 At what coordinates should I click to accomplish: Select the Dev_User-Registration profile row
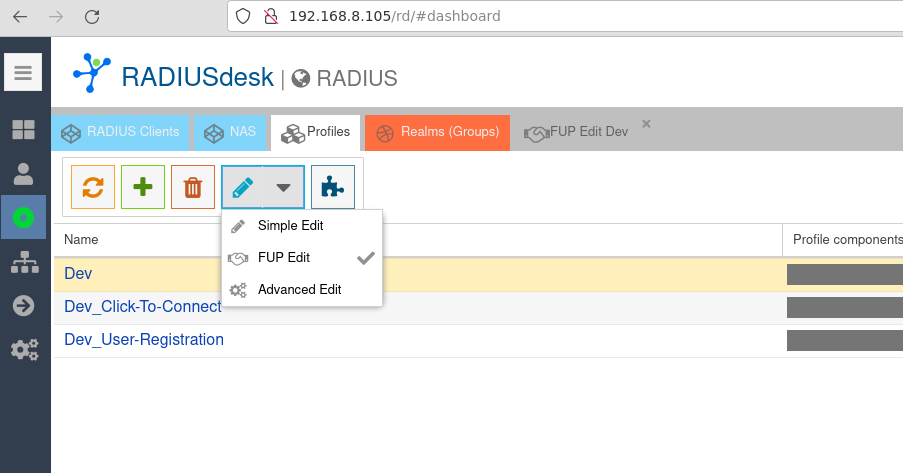coord(144,340)
